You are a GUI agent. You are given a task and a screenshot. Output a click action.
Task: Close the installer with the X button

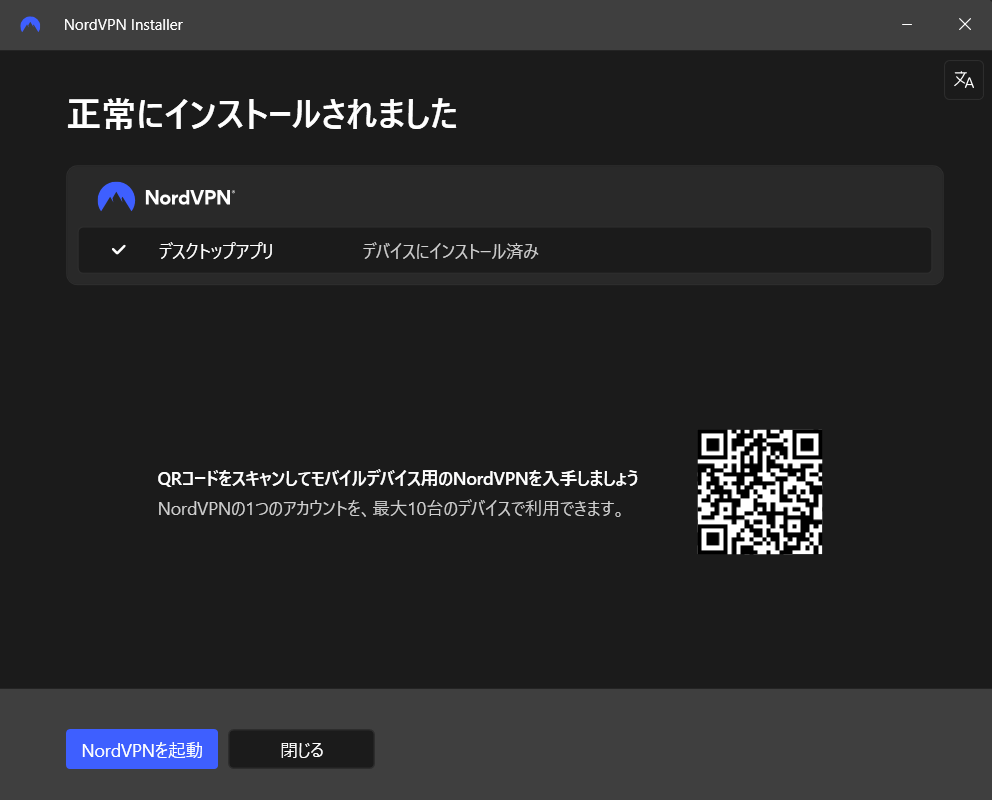[x=965, y=25]
